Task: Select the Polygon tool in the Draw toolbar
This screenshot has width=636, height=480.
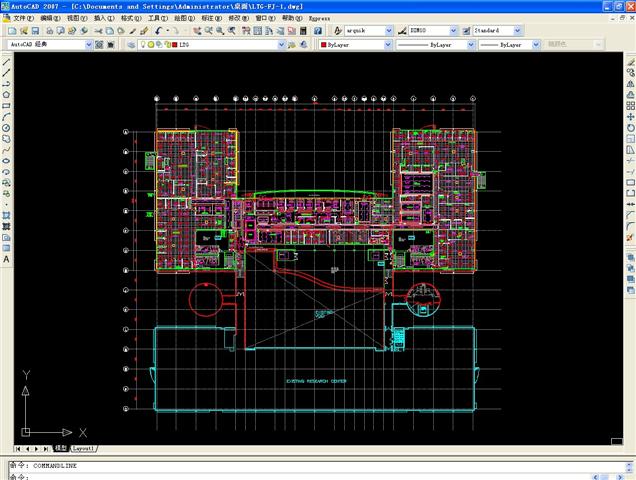Action: (6, 95)
